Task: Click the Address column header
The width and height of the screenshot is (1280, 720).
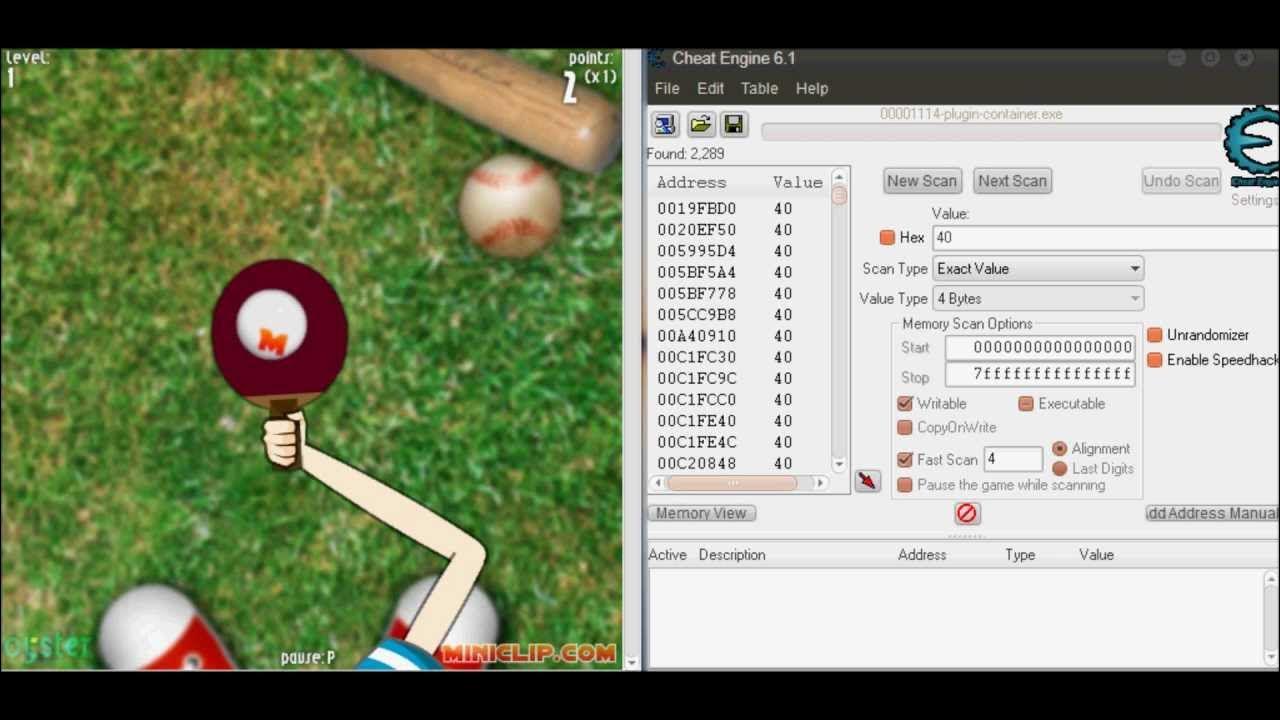Action: point(691,182)
